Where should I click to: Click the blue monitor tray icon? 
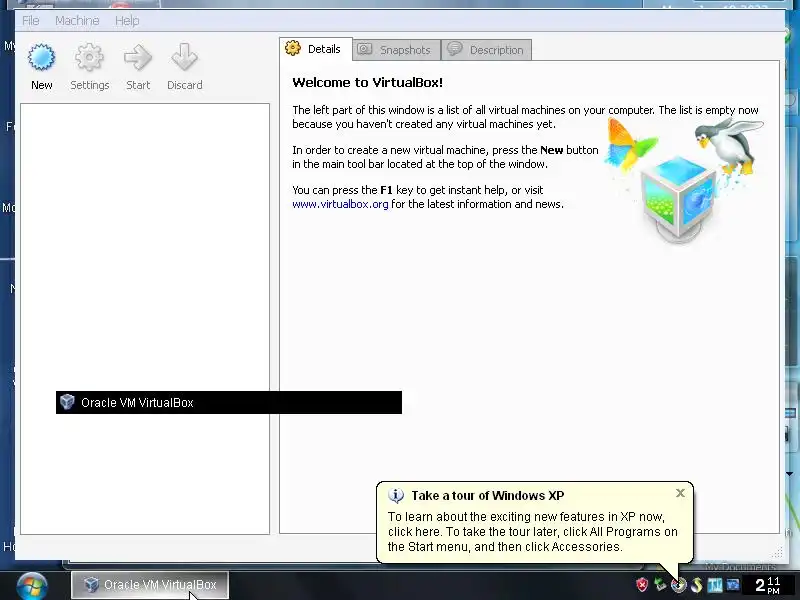click(733, 585)
